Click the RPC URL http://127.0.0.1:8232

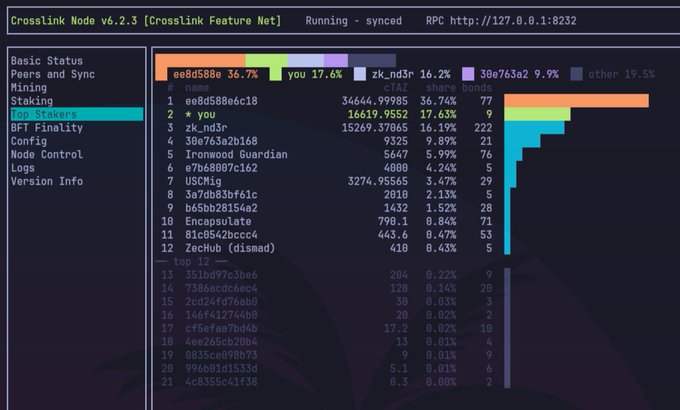[x=513, y=21]
